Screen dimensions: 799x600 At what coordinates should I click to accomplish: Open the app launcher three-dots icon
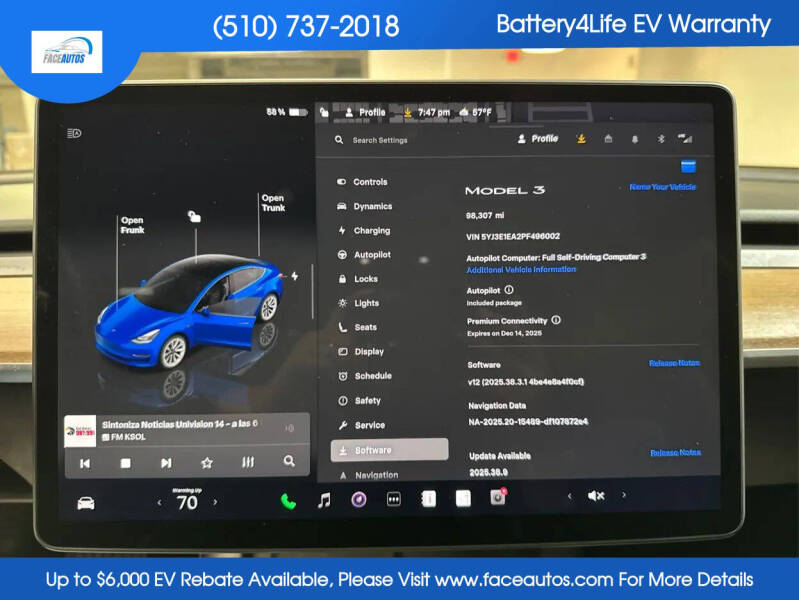point(393,500)
